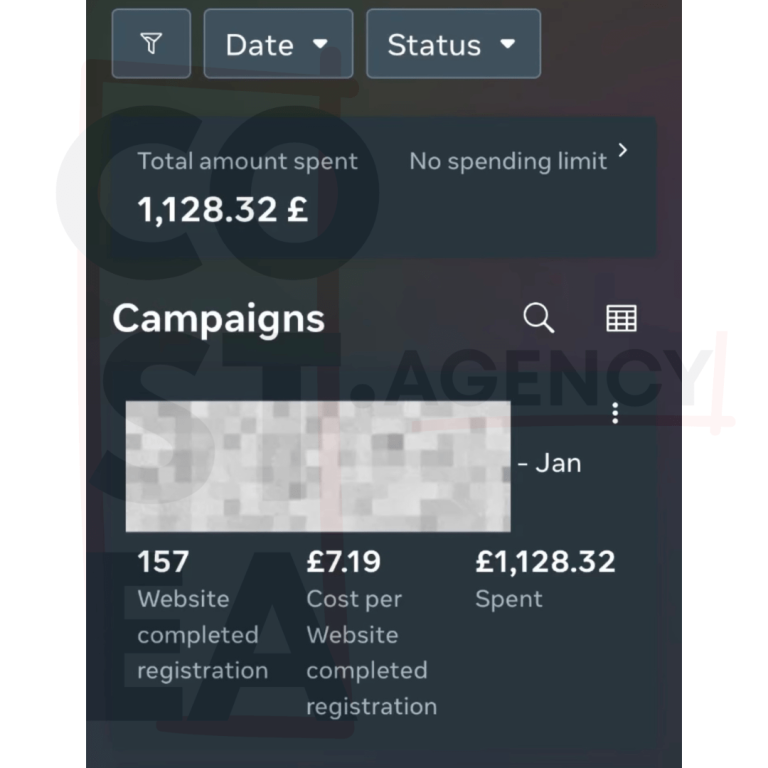Click the arrow beside No spending limit
Image resolution: width=768 pixels, height=768 pixels.
coord(624,151)
